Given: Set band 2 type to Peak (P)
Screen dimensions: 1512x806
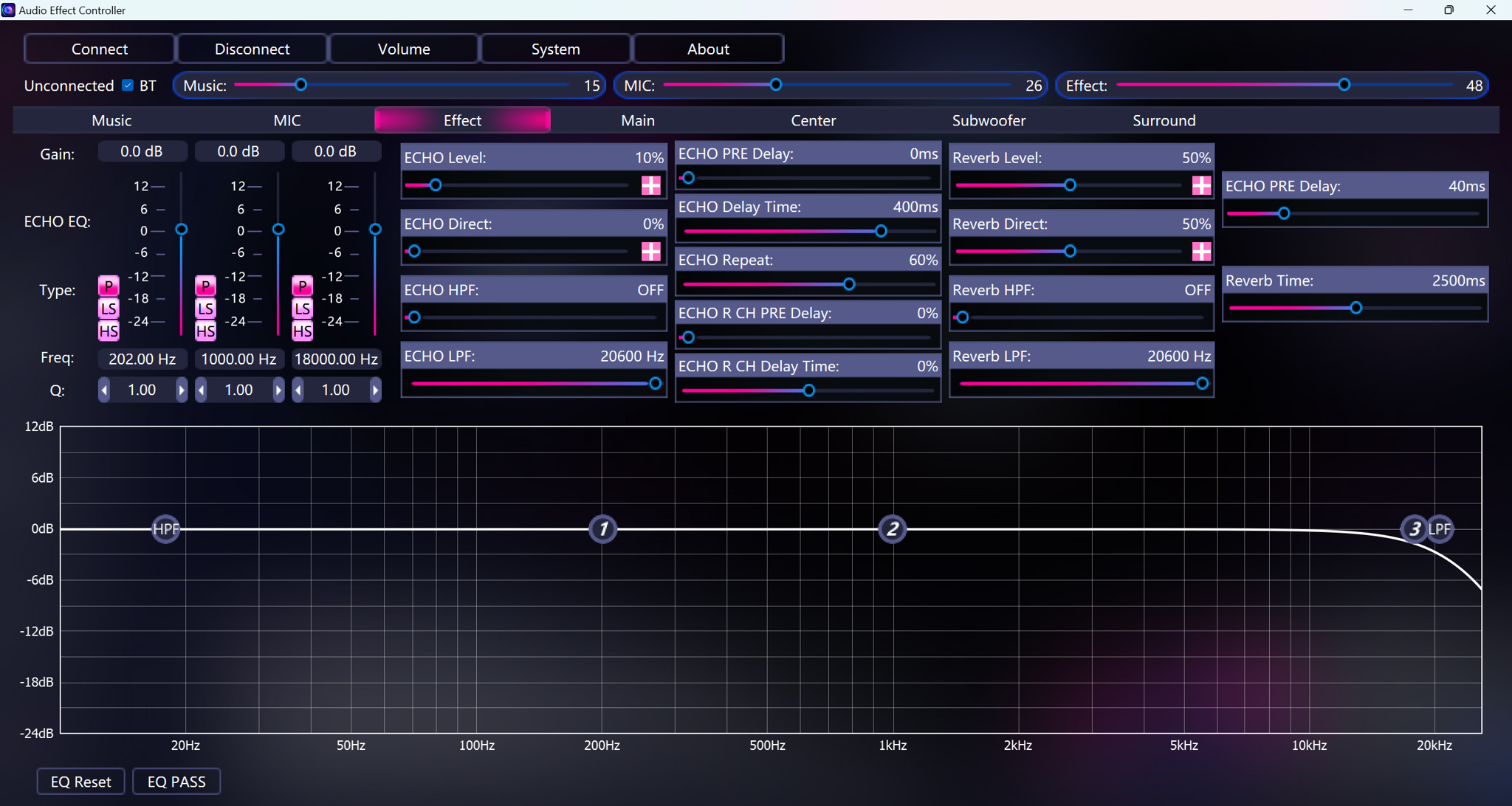Looking at the screenshot, I should click(x=205, y=286).
